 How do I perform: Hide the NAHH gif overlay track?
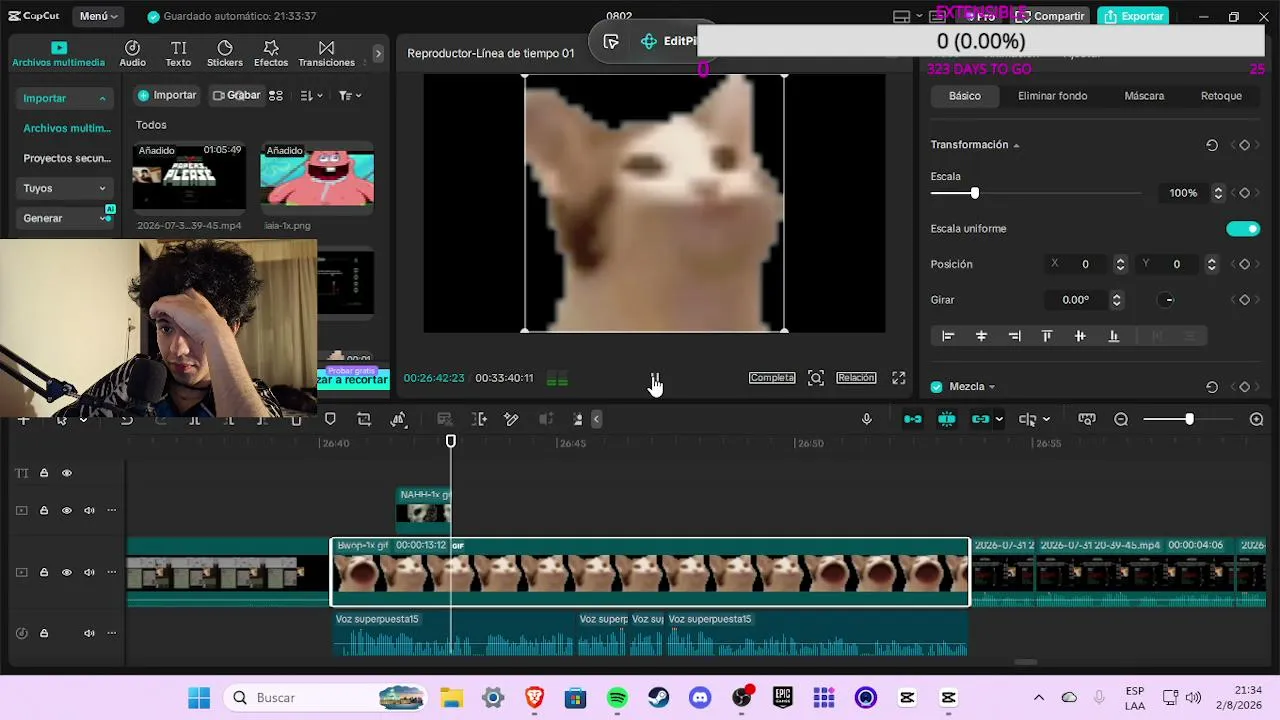pyautogui.click(x=67, y=511)
